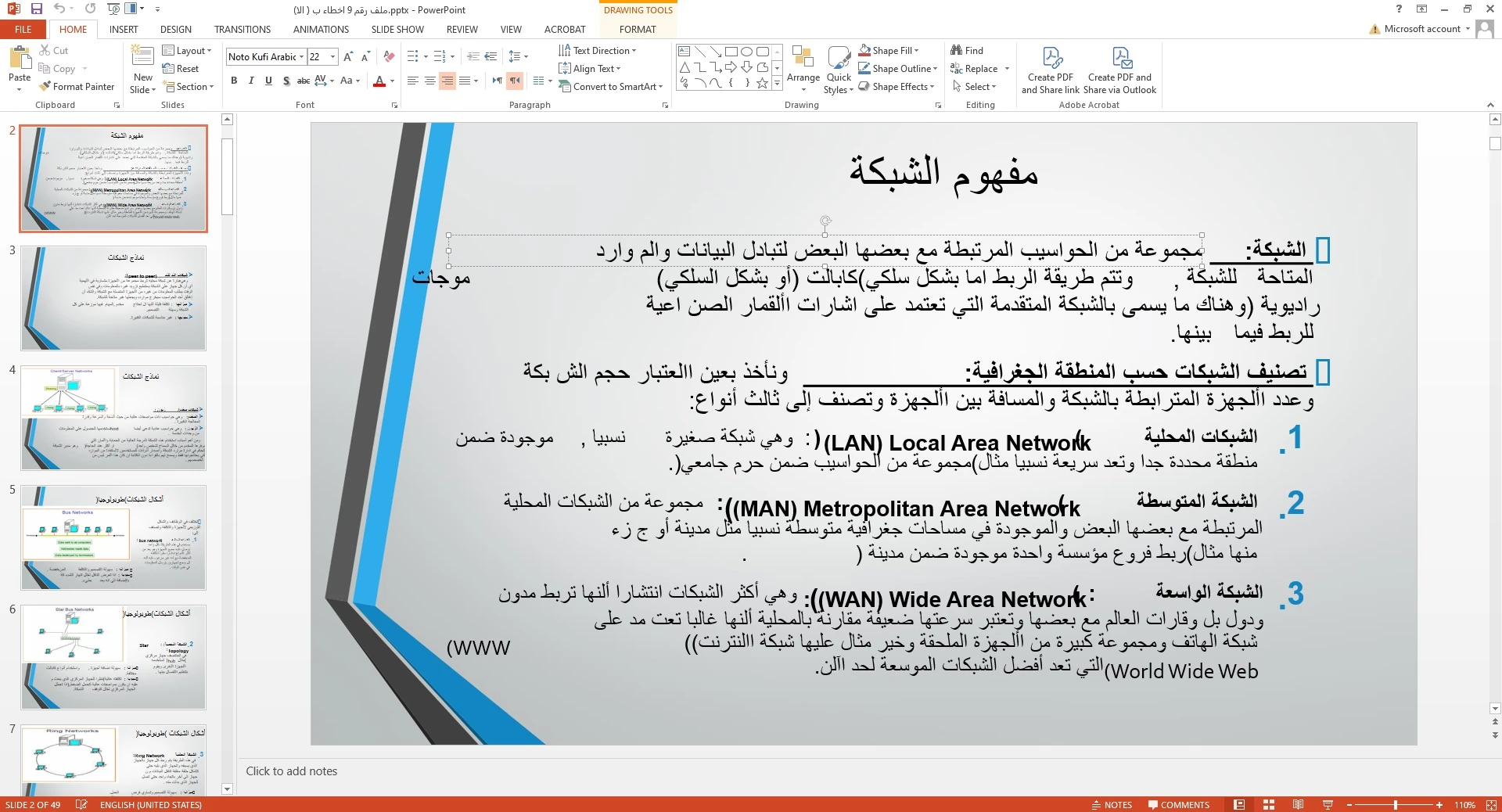Open the Arrange button menu

click(803, 69)
